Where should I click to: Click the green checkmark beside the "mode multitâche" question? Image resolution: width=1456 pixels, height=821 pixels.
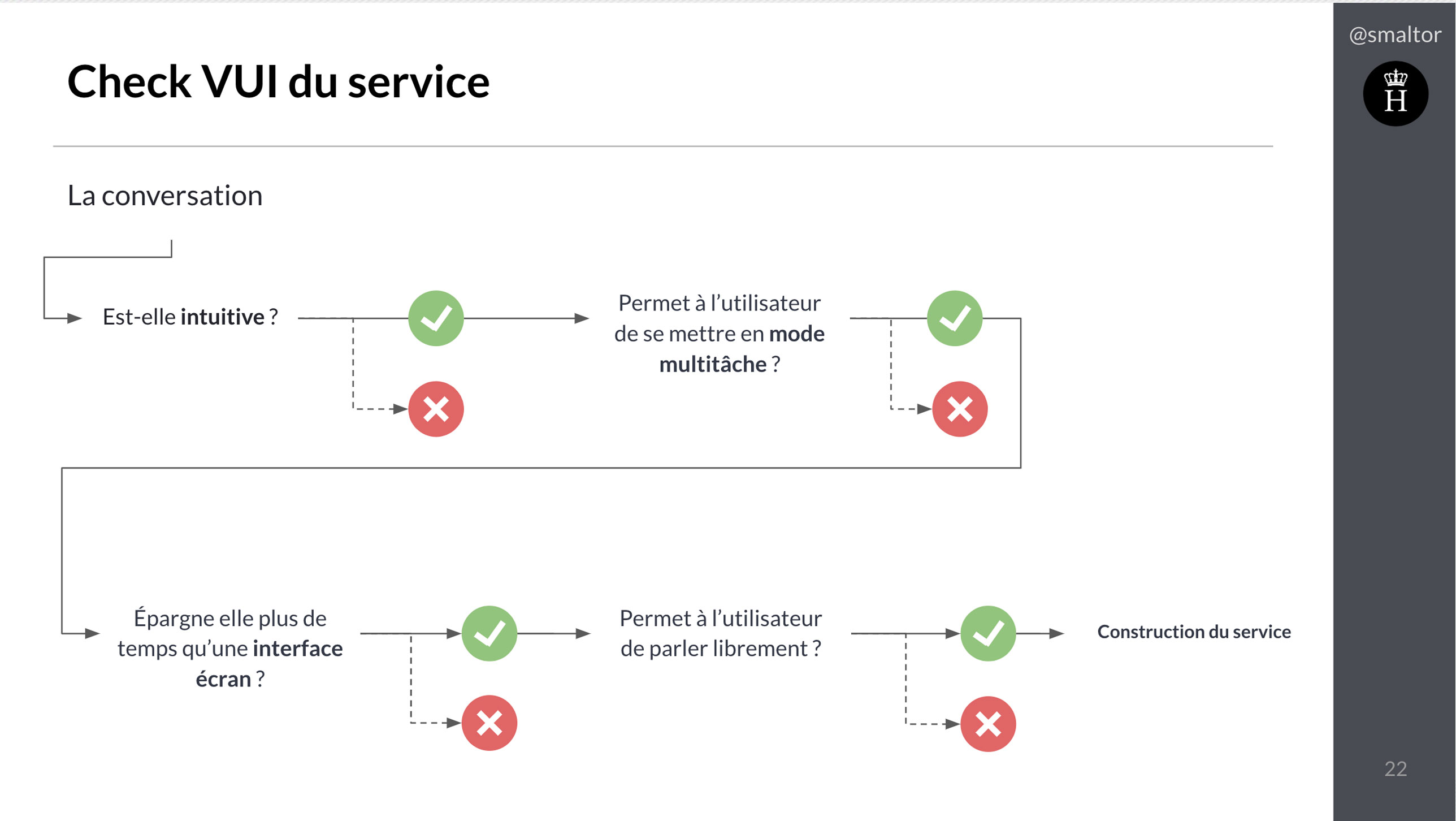pos(955,318)
